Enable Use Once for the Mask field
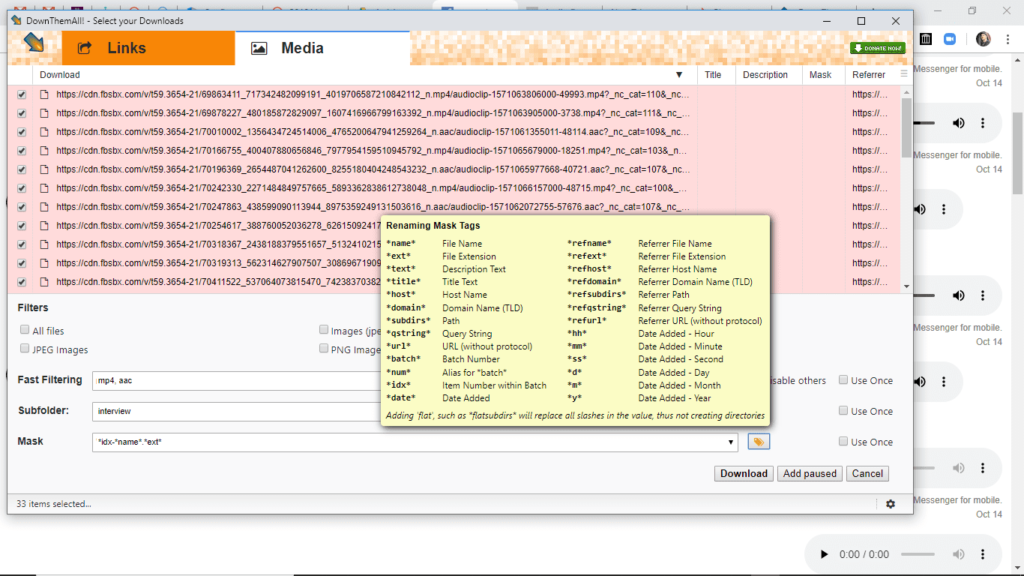This screenshot has width=1024, height=576. coord(843,440)
